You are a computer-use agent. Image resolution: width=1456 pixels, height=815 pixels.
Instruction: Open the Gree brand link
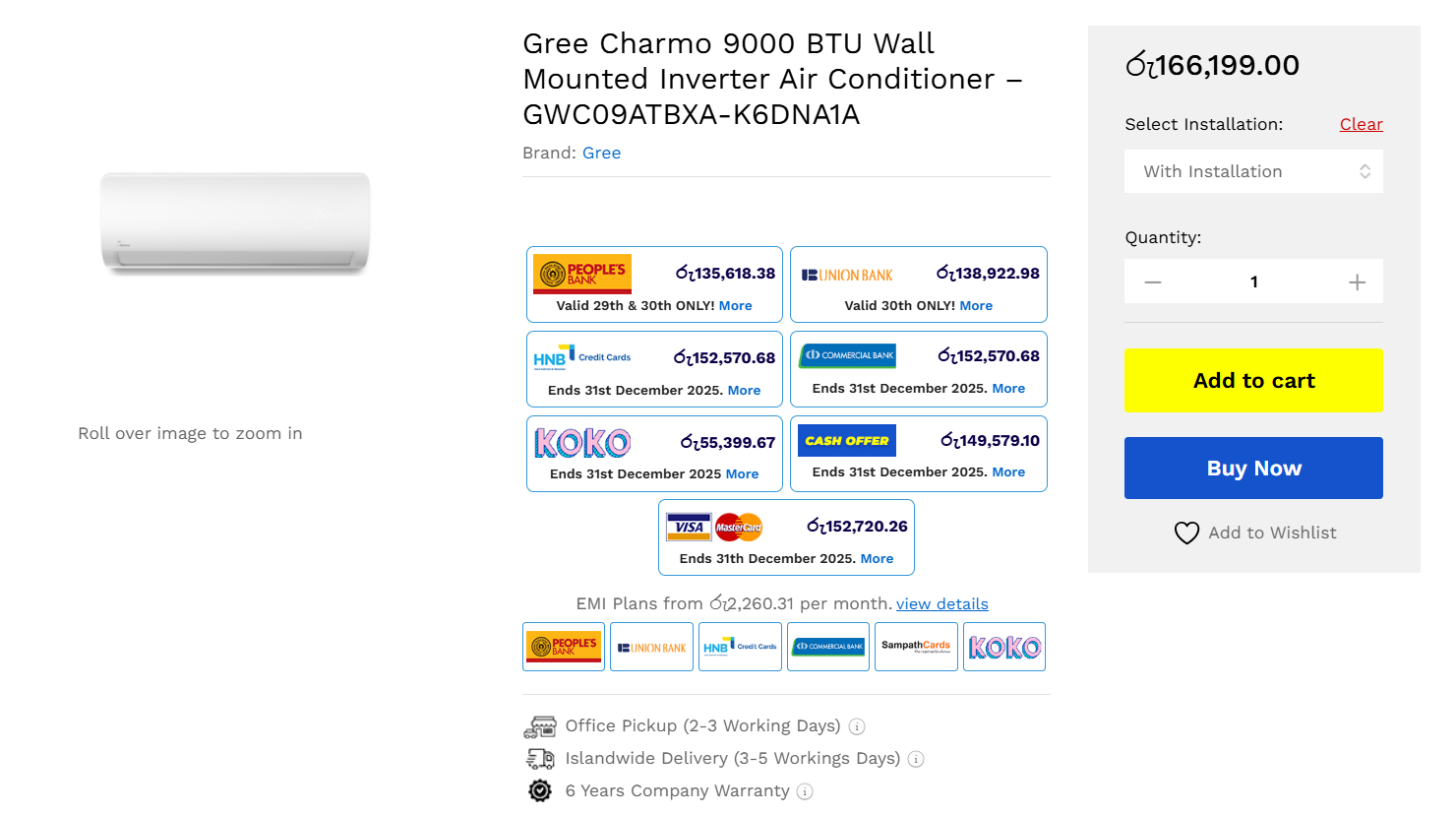pos(601,153)
